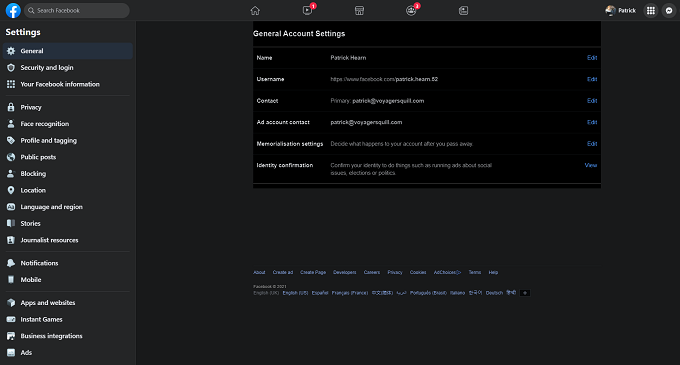
Task: Click the Business integrations icon
Action: [11, 336]
